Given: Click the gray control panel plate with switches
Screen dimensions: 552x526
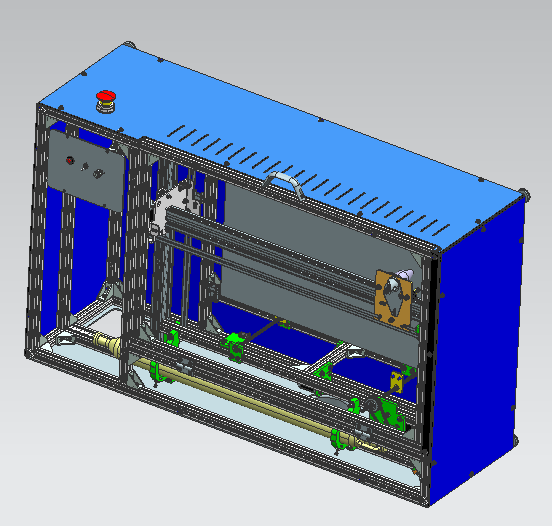Looking at the screenshot, I should coord(86,170).
